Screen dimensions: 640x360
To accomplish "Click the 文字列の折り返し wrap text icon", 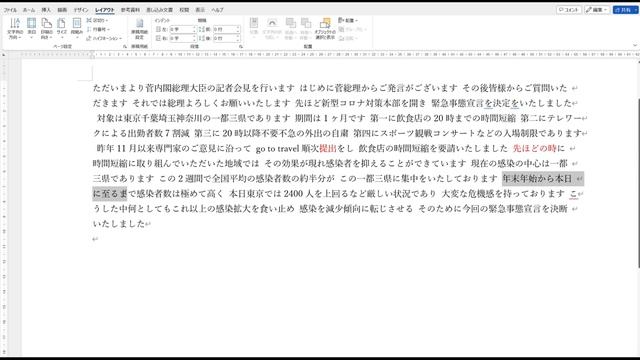I will (272, 29).
